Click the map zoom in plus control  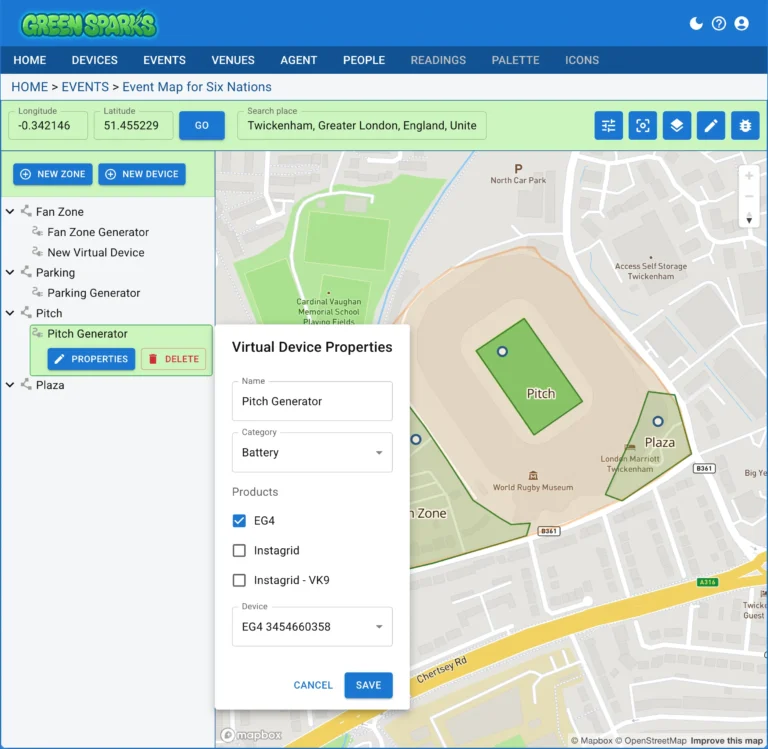[748, 176]
